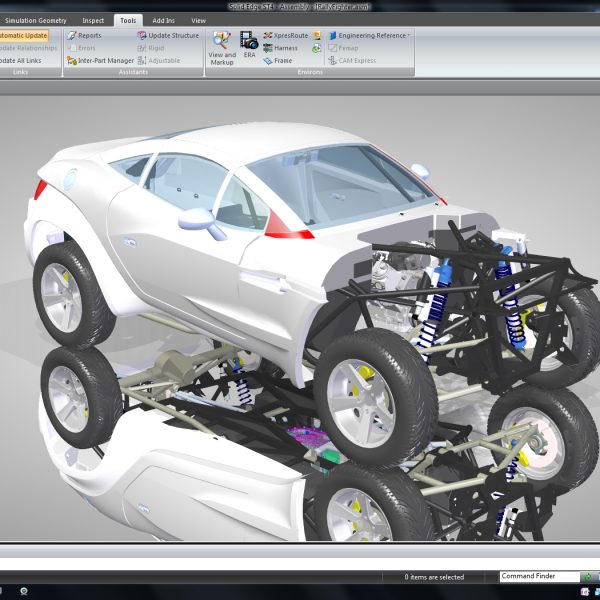The width and height of the screenshot is (600, 600).
Task: Launch the Inter-Part Manager
Action: click(x=99, y=60)
